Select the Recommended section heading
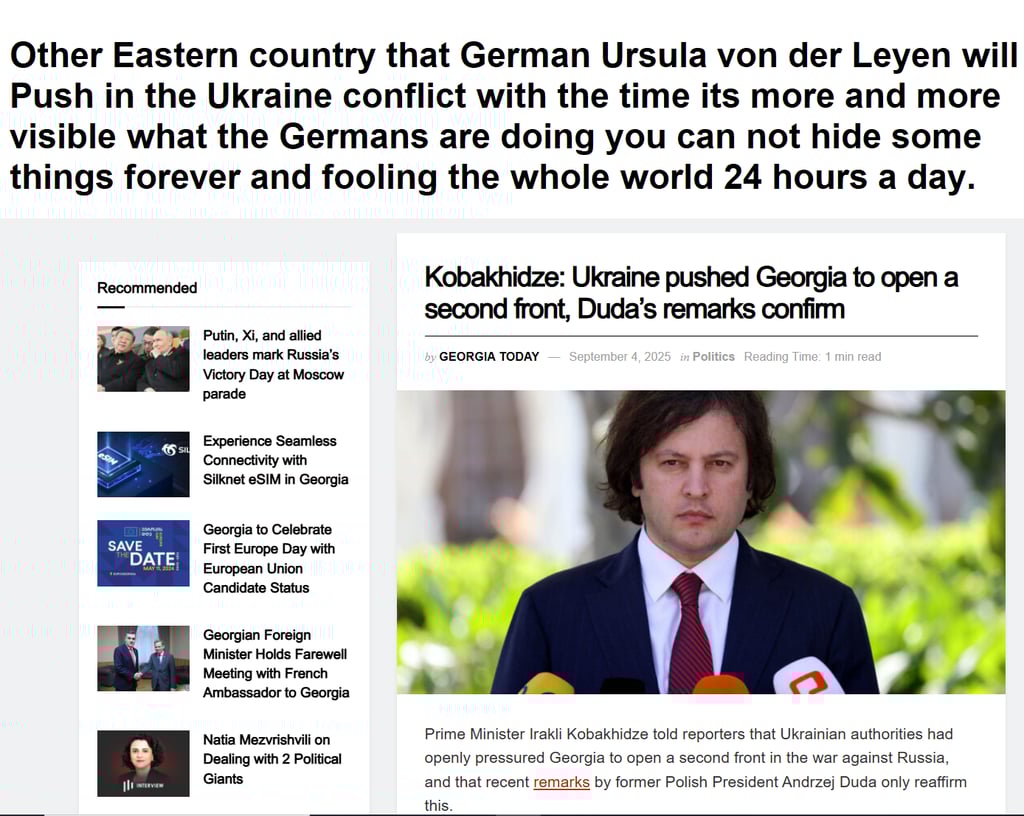This screenshot has height=816, width=1024. click(x=147, y=288)
